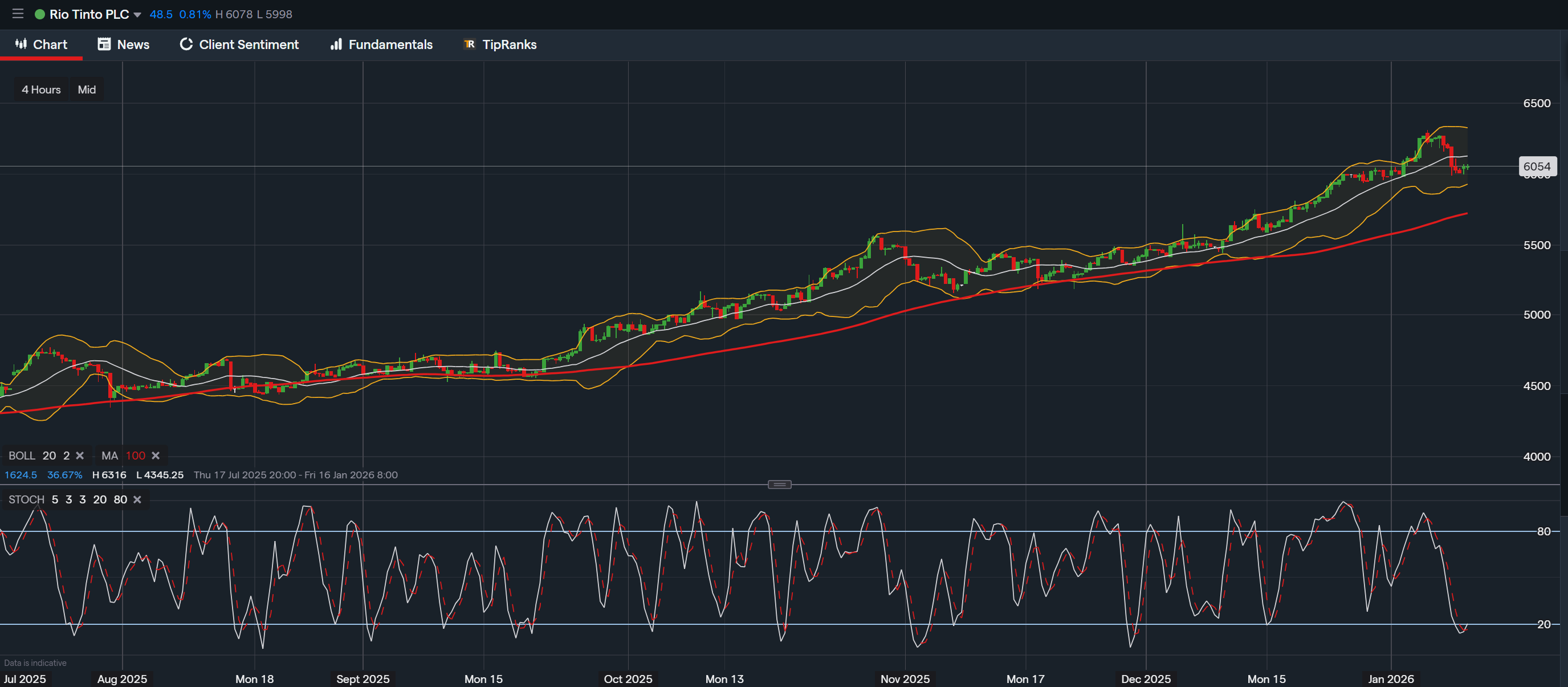Remove the STOCH indicator with its X icon
The image size is (1568, 687).
(137, 499)
